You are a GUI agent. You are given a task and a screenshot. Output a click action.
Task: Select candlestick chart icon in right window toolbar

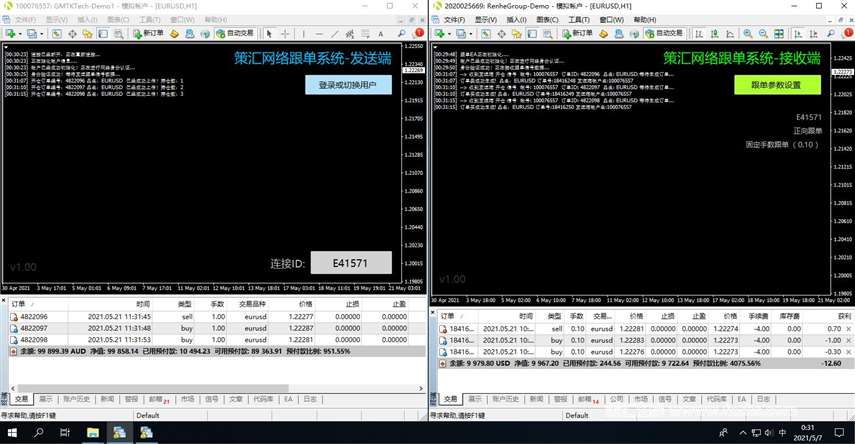point(714,34)
